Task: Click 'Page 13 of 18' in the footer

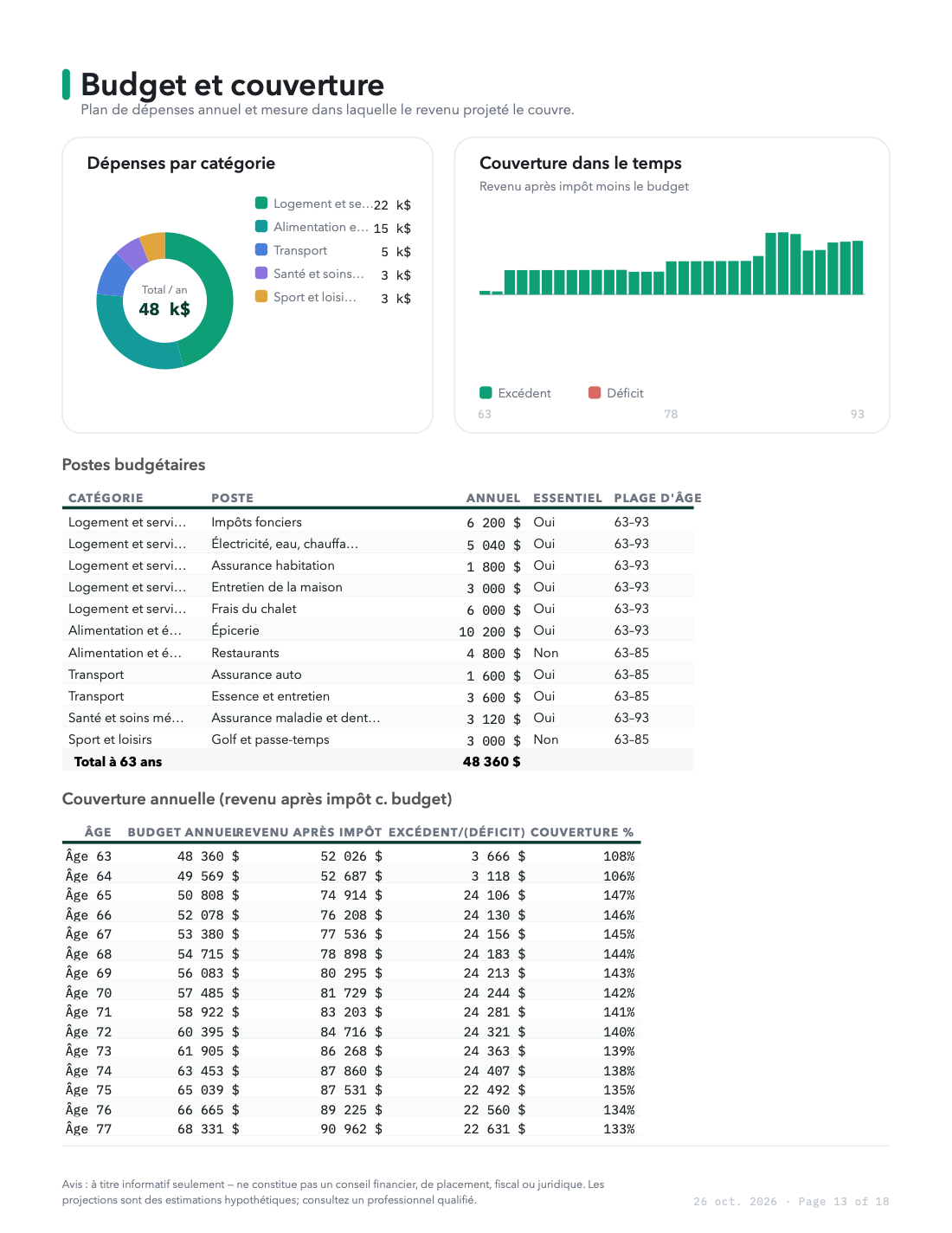Action: point(844,1201)
